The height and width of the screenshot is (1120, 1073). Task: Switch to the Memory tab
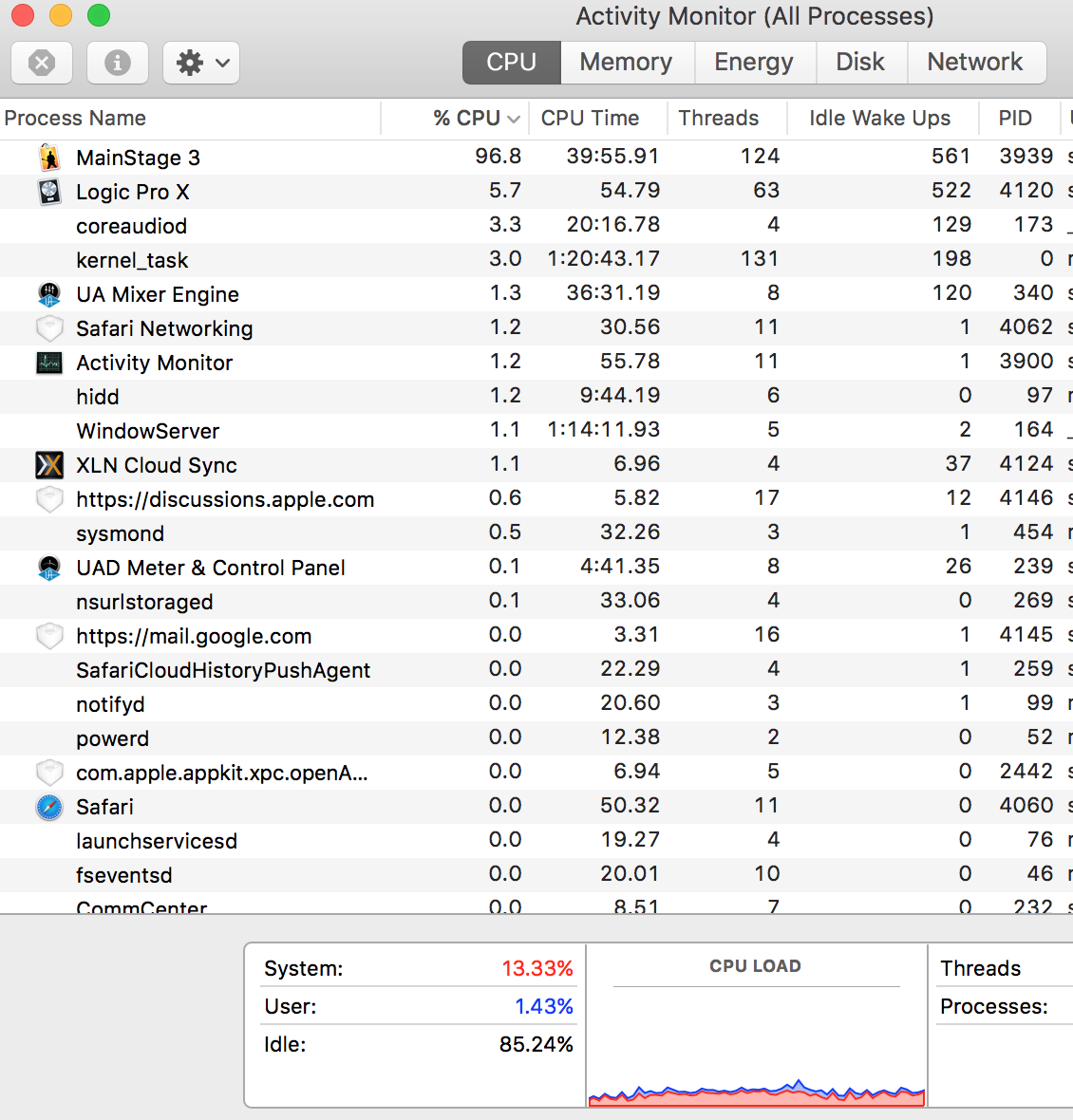pyautogui.click(x=627, y=62)
